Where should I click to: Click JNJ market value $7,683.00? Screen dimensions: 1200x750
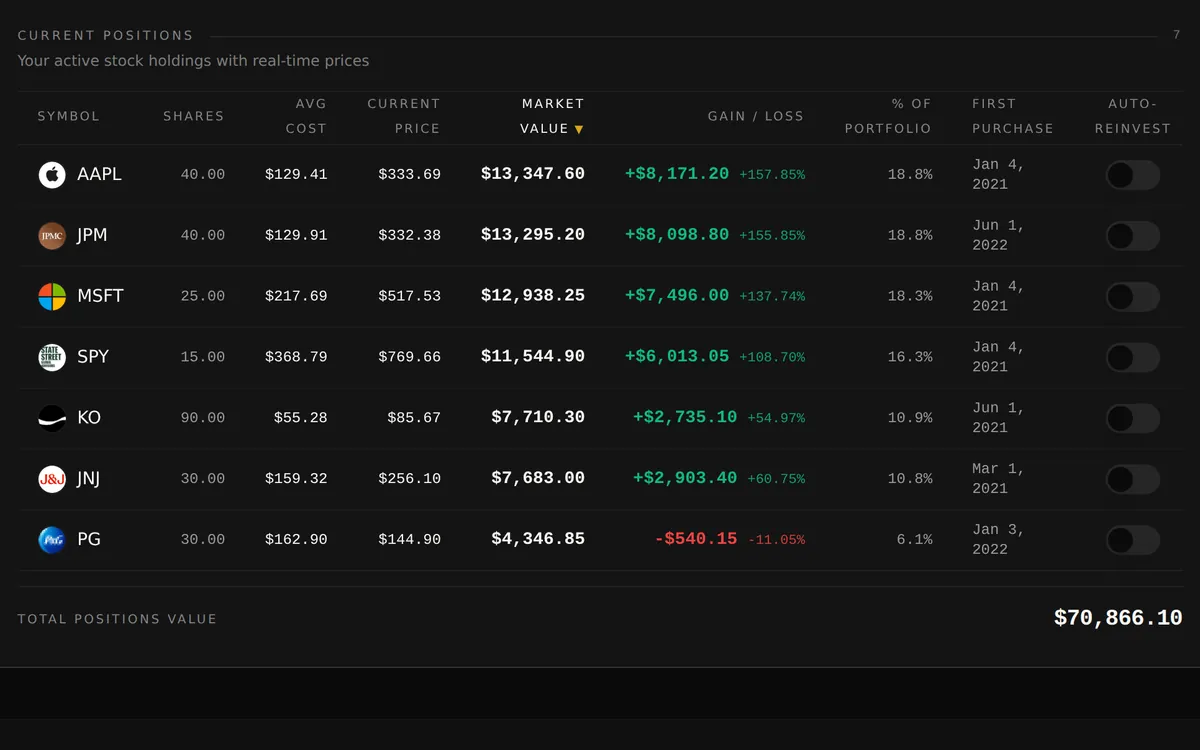pos(538,479)
